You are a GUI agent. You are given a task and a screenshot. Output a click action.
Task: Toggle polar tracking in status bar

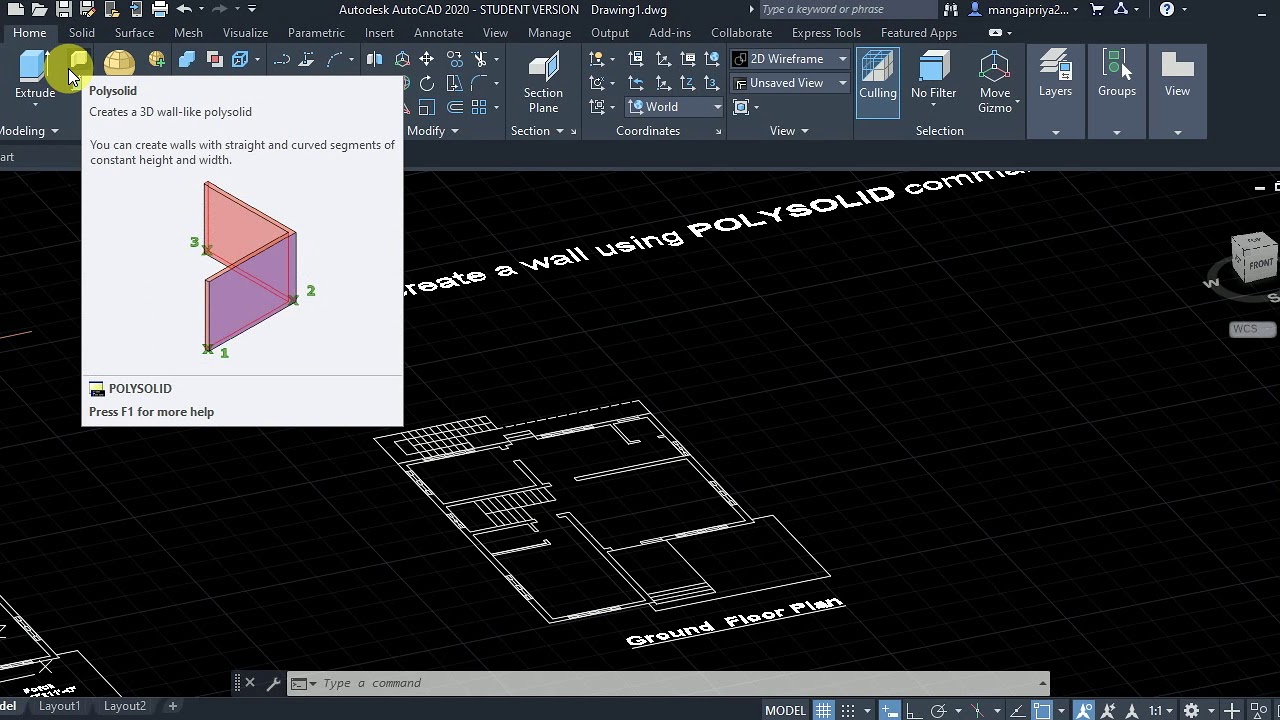click(938, 710)
